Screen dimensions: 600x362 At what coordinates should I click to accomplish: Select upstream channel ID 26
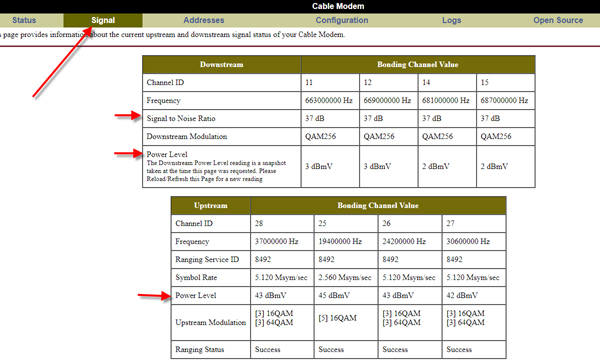click(410, 223)
